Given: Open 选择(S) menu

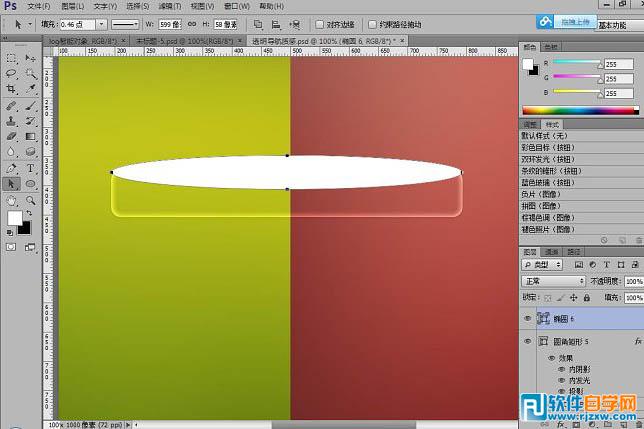Looking at the screenshot, I should [138, 6].
